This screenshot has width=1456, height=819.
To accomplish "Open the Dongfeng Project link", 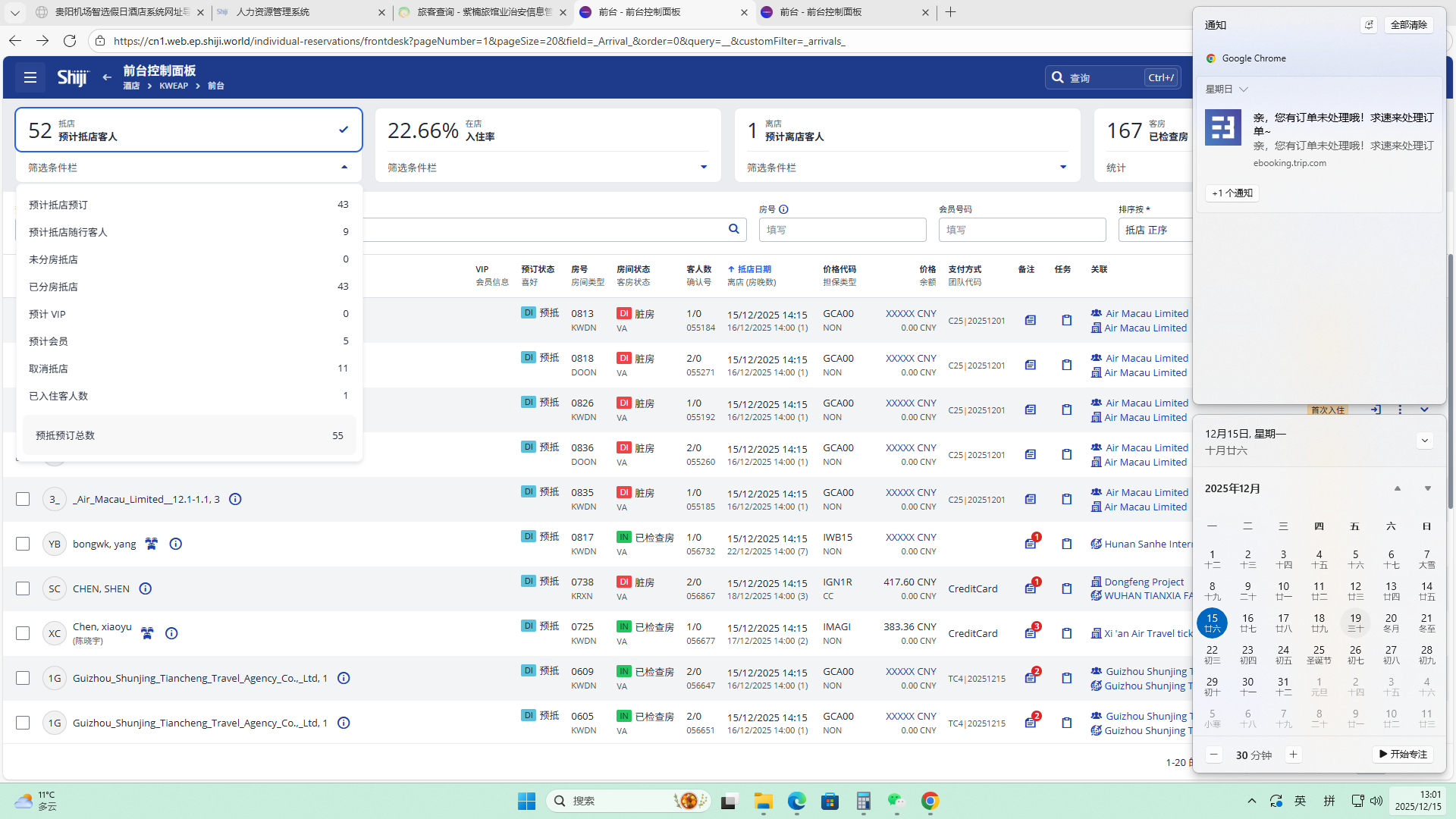I will click(1144, 582).
